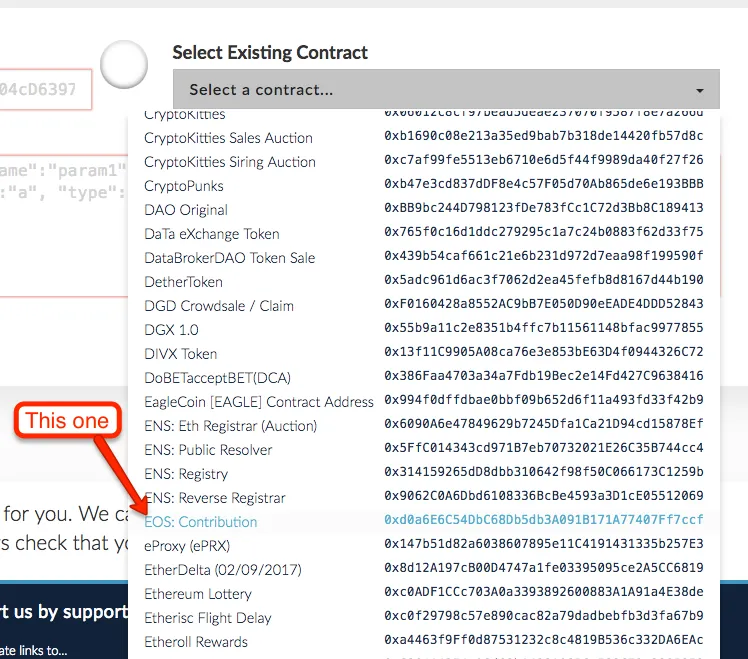Viewport: 748px width, 659px height.
Task: Select the round radio button near the contract heading
Action: (124, 64)
